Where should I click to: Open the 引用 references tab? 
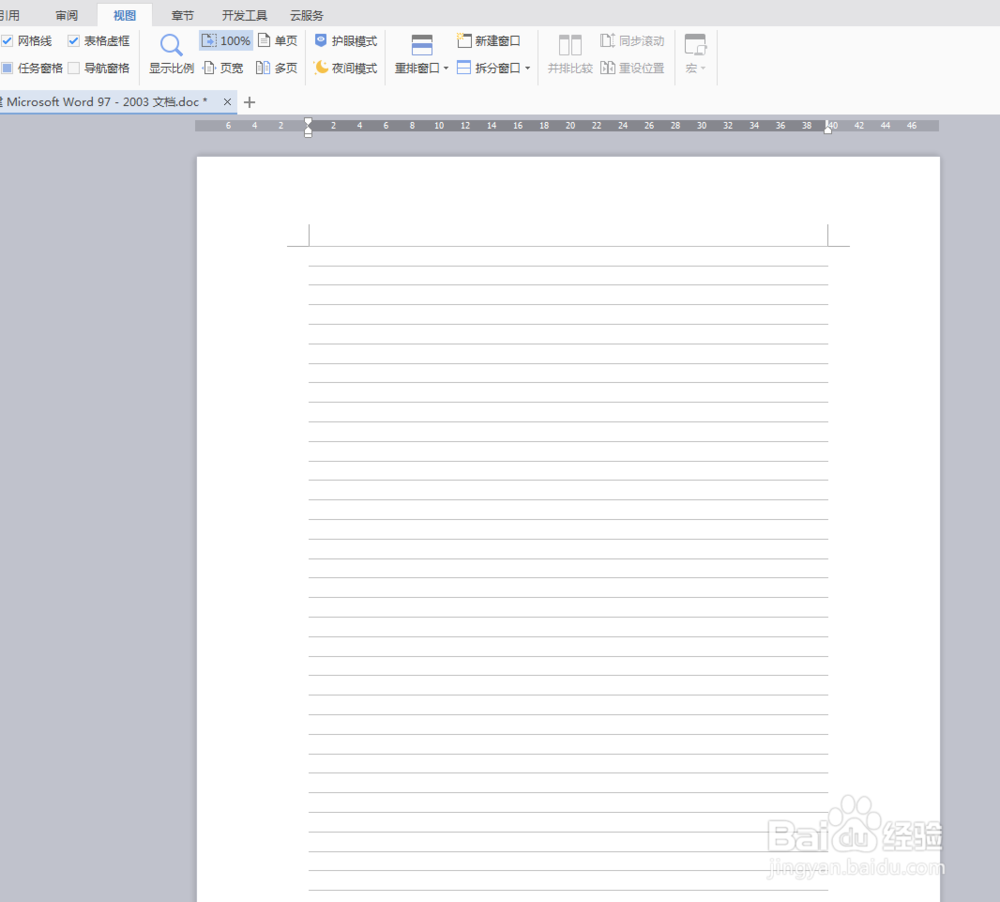click(10, 15)
